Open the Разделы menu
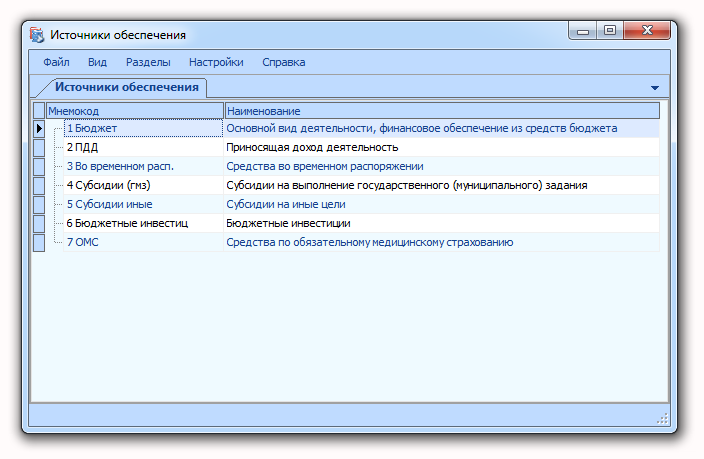Screen dimensions: 704x459 [148, 62]
